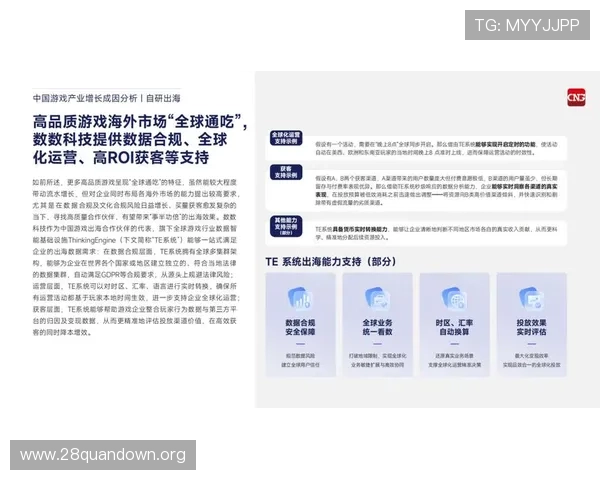Click the icon above 全球业务统一看数

pos(377,299)
